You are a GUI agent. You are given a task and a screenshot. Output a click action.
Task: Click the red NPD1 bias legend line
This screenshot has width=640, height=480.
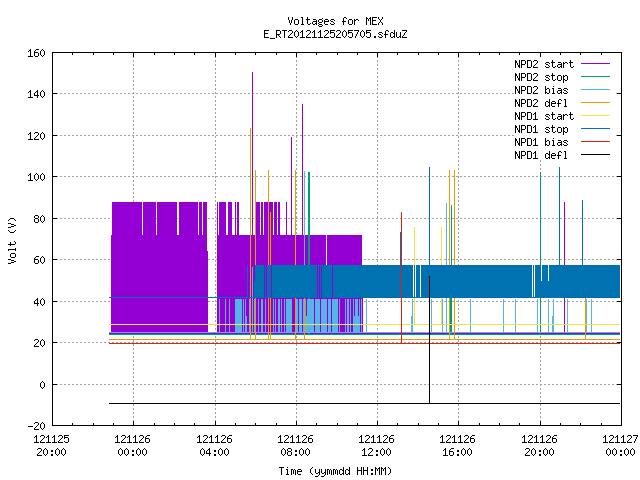(x=595, y=142)
